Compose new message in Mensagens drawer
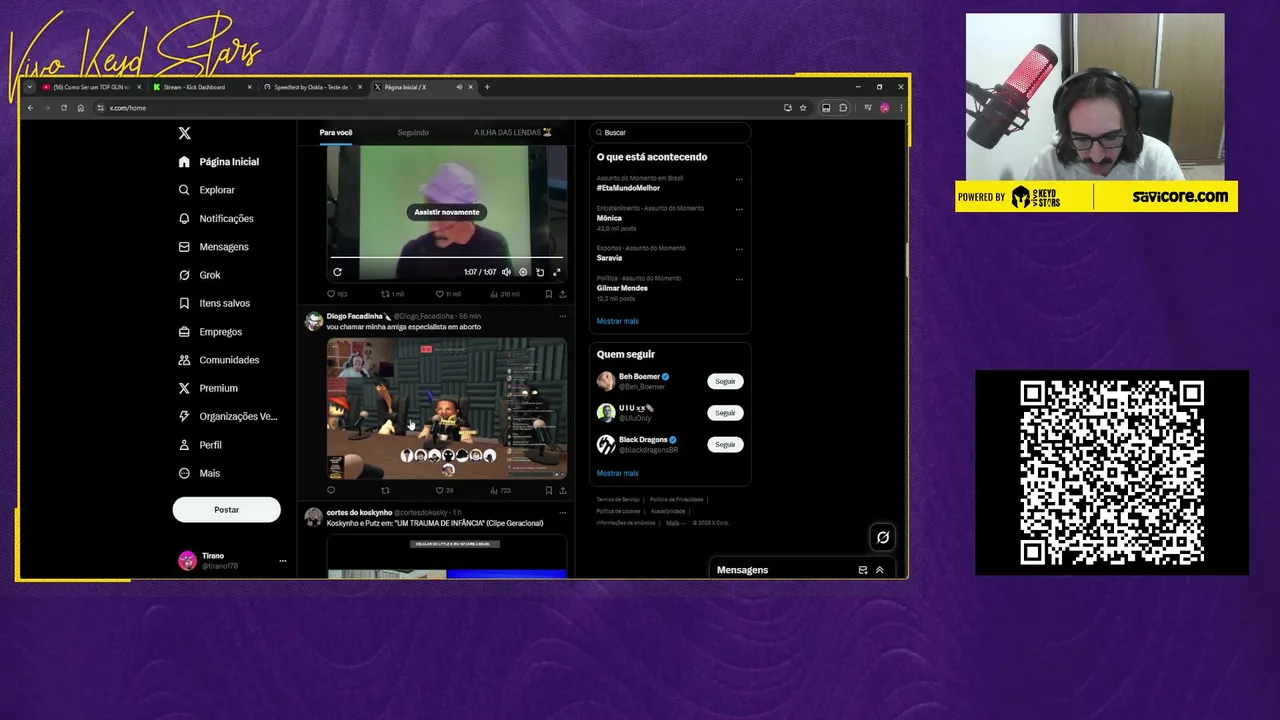The image size is (1280, 720). 863,570
